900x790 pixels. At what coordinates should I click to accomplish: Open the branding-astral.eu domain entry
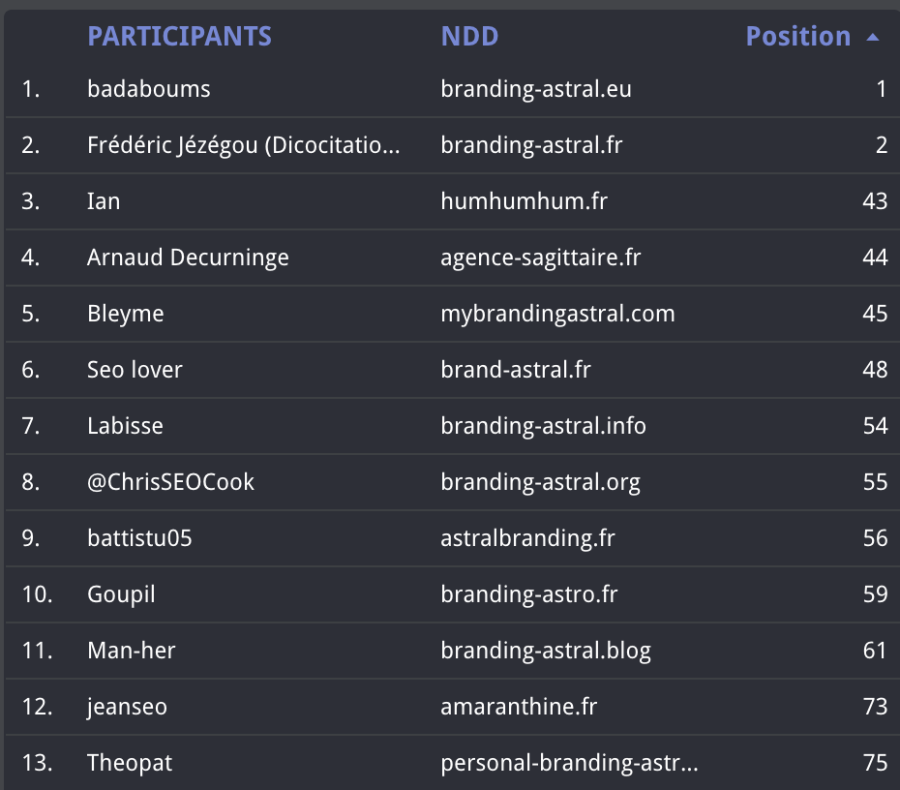[535, 89]
